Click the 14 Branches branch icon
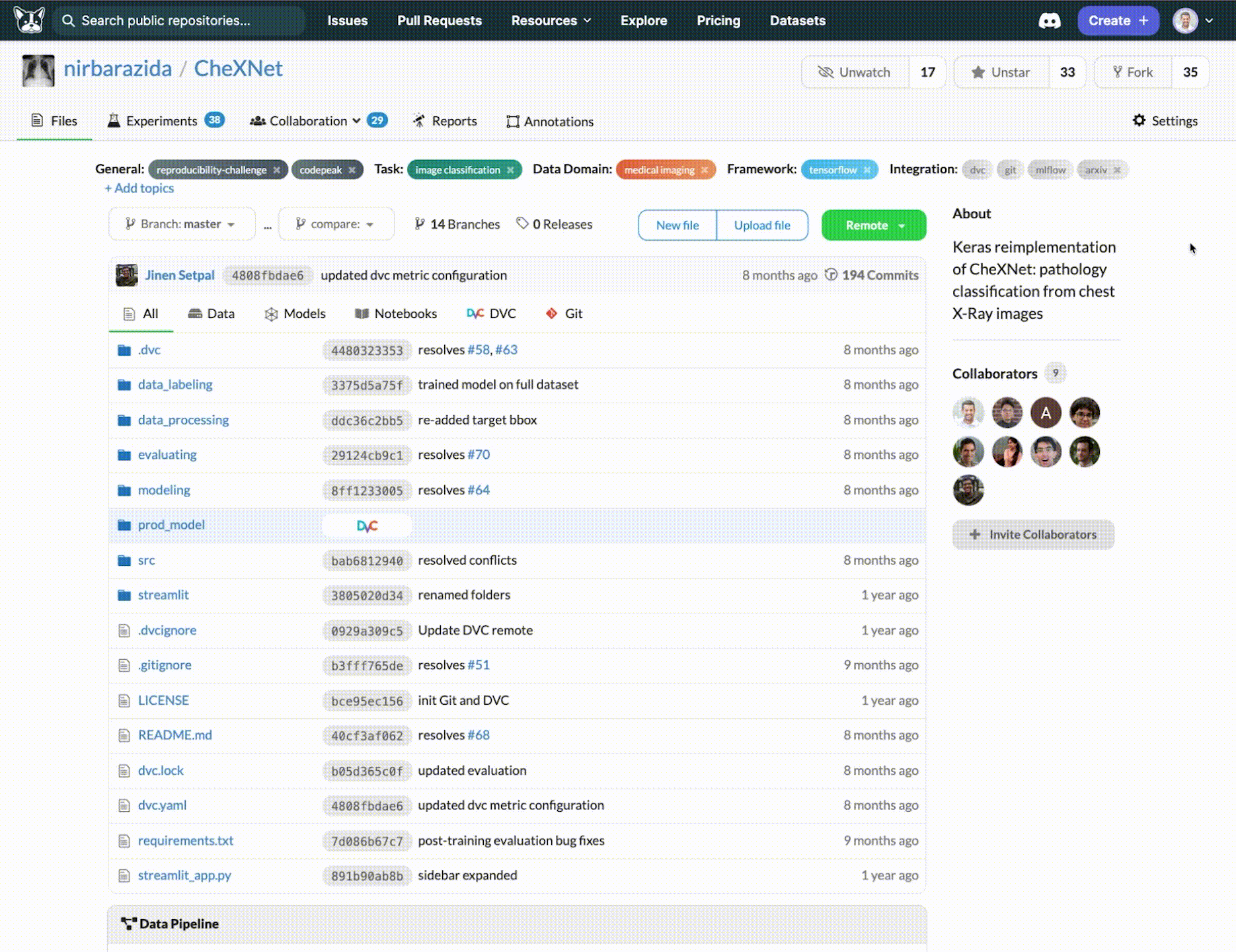 click(419, 224)
